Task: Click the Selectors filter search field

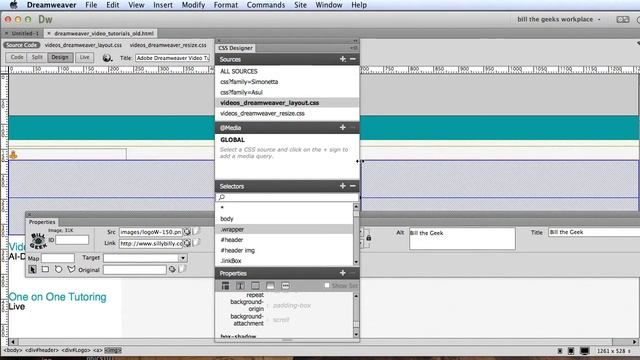Action: [287, 197]
